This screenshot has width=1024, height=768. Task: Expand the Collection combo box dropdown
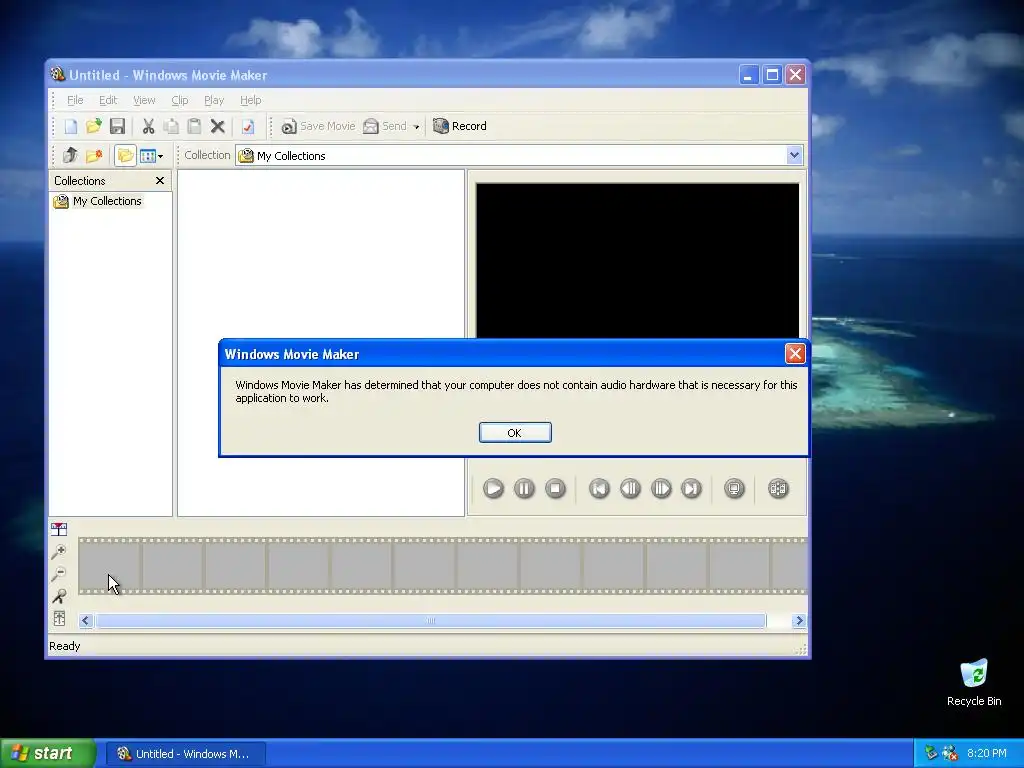pyautogui.click(x=794, y=155)
